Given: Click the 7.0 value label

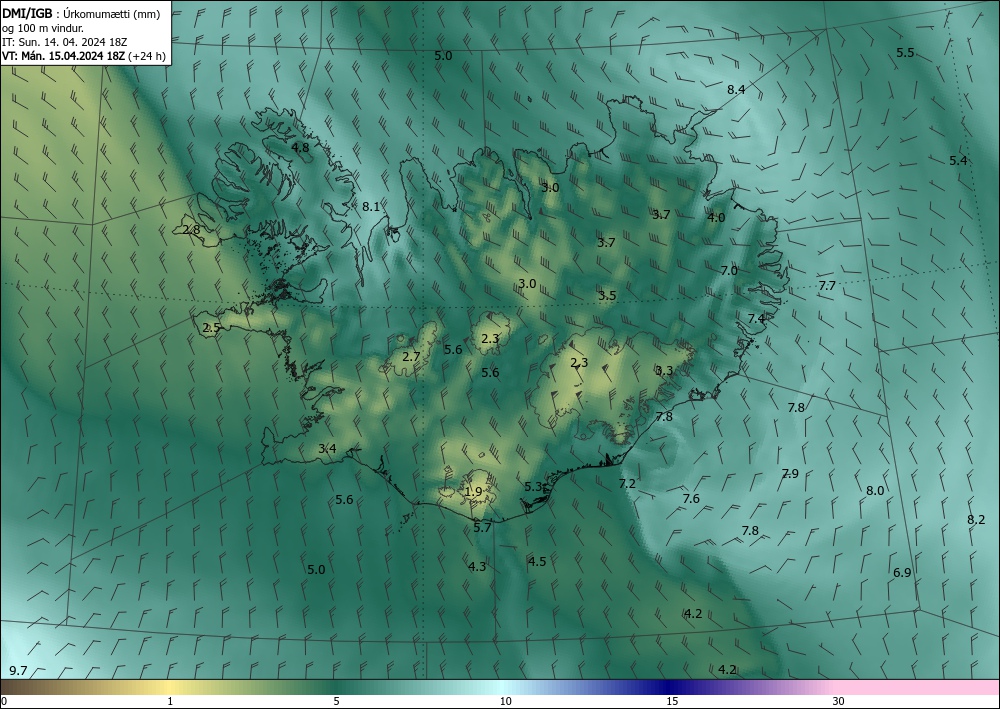Looking at the screenshot, I should [729, 271].
